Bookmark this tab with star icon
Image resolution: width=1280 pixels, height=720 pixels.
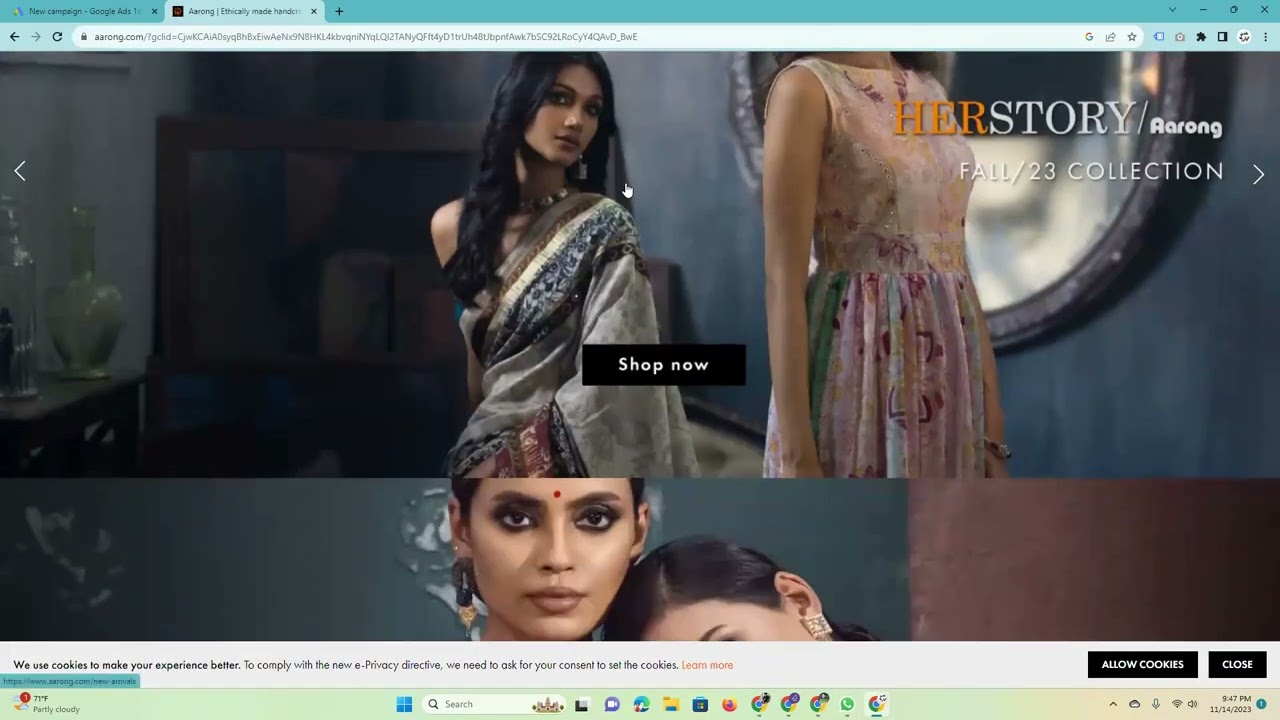tap(1132, 37)
